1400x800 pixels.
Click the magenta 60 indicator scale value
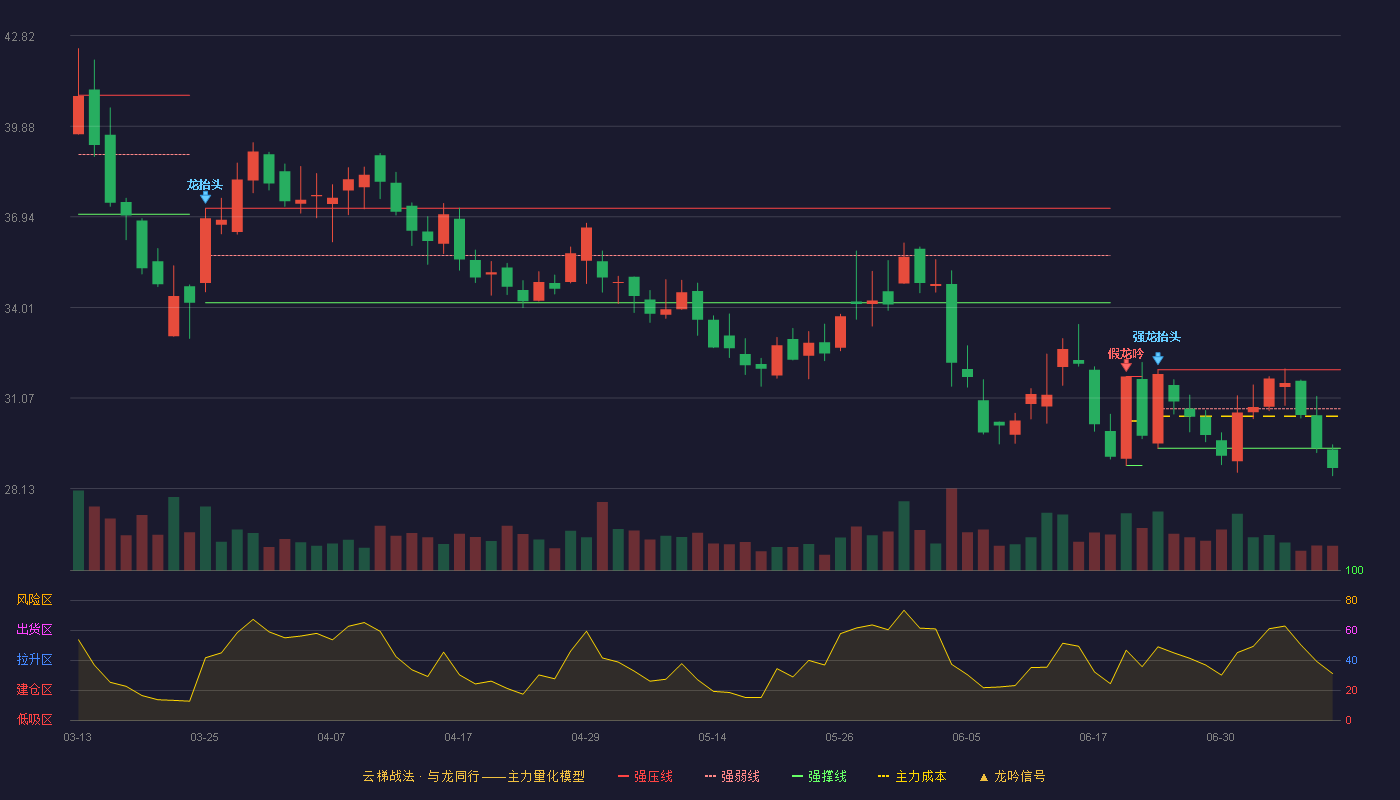(1351, 631)
